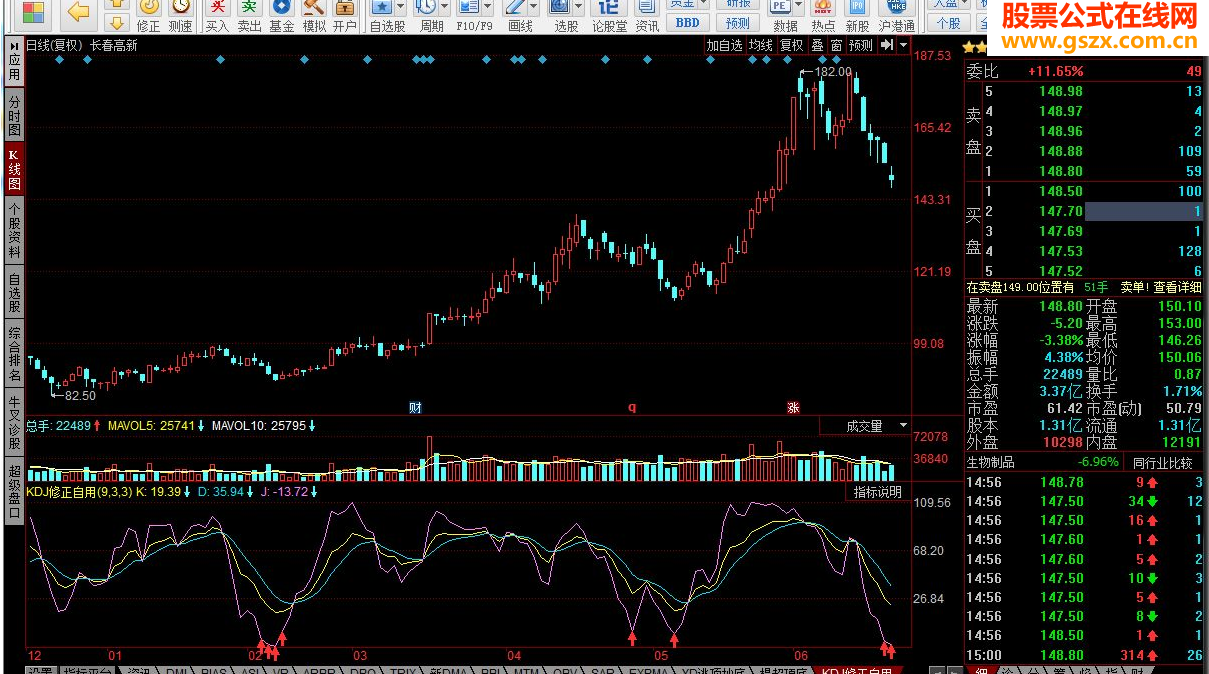Click the MAVOL5: 25741 volume label
This screenshot has width=1209, height=674.
(x=151, y=426)
